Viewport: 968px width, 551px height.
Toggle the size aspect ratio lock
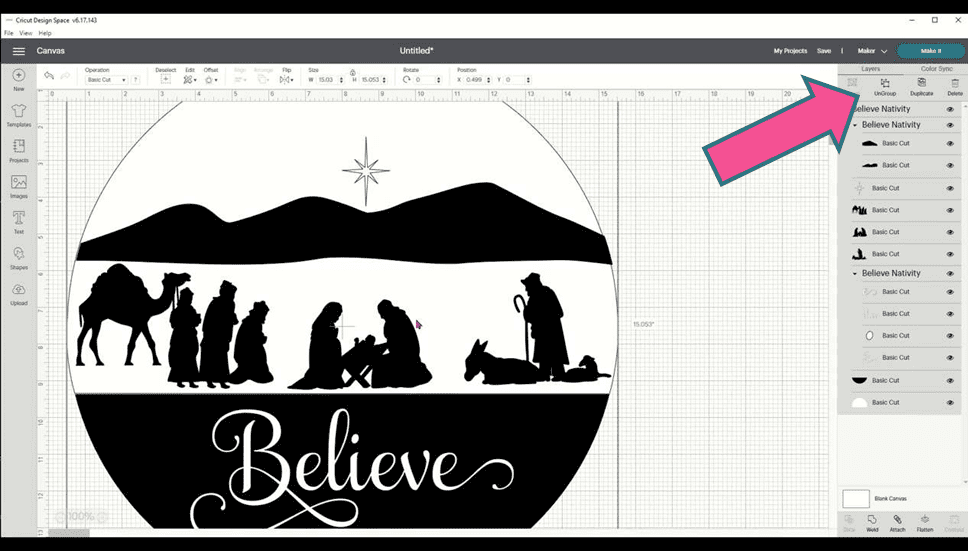(x=353, y=72)
